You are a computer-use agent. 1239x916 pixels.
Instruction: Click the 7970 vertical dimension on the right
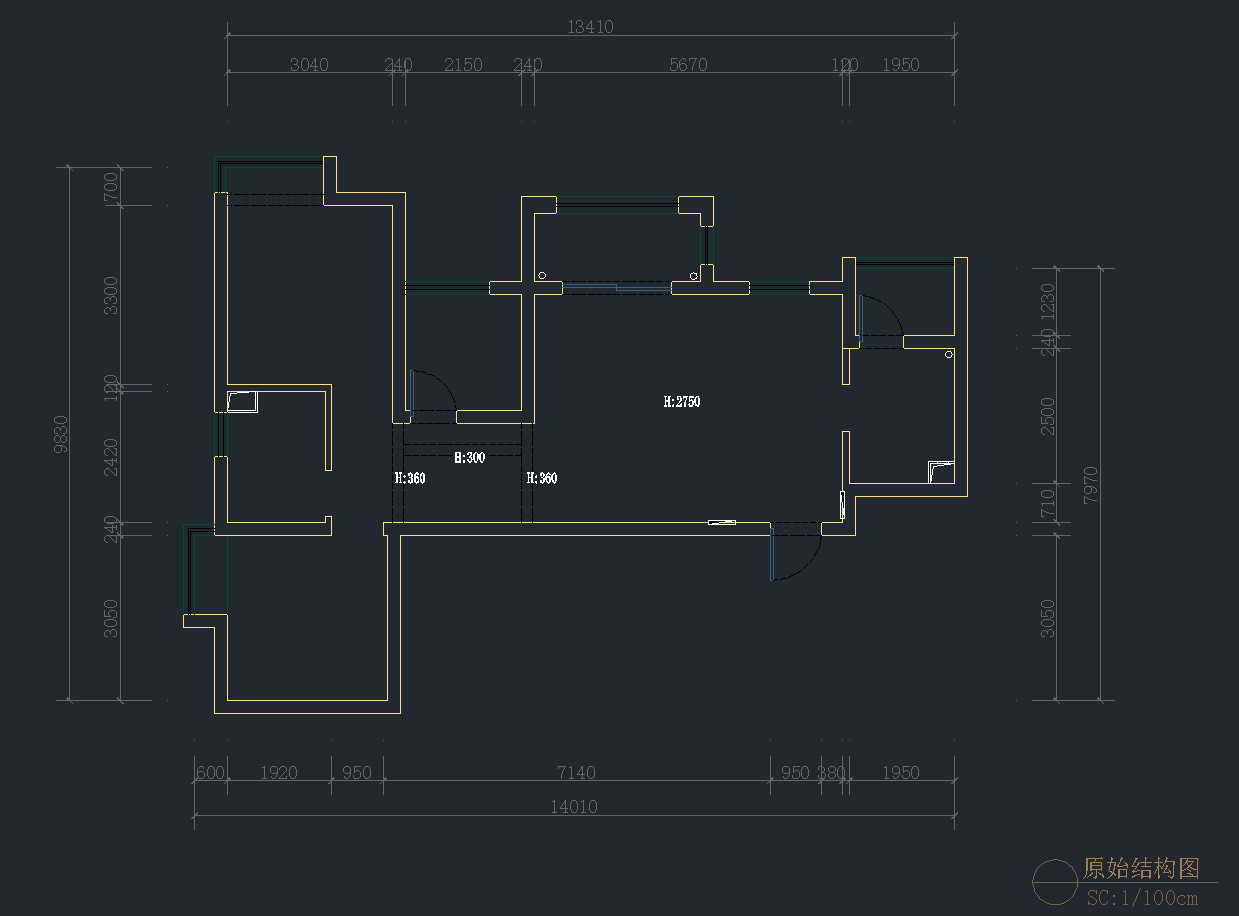(x=1090, y=484)
